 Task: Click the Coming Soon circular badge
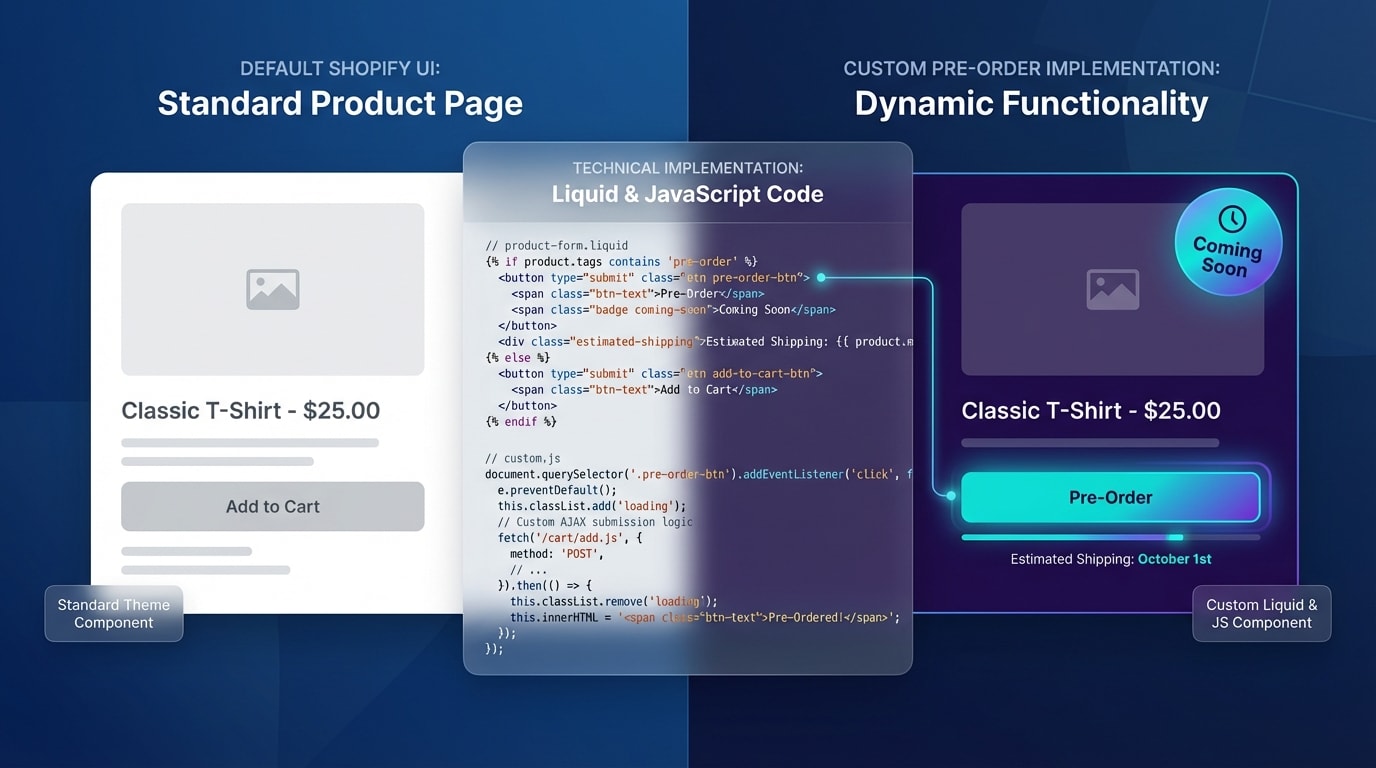tap(1228, 241)
